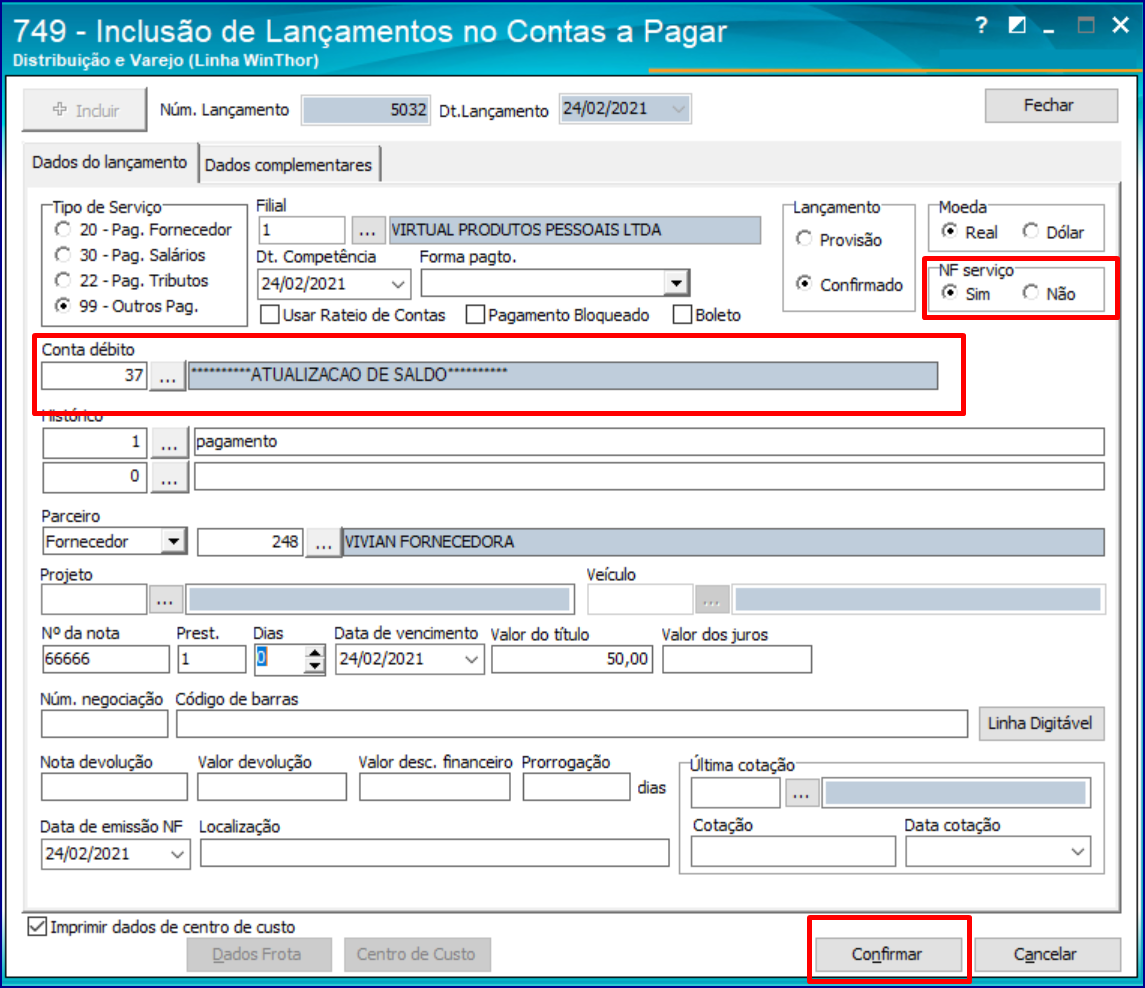Open Parceiro lookup ellipsis next to 248
This screenshot has width=1145, height=988.
pos(323,543)
